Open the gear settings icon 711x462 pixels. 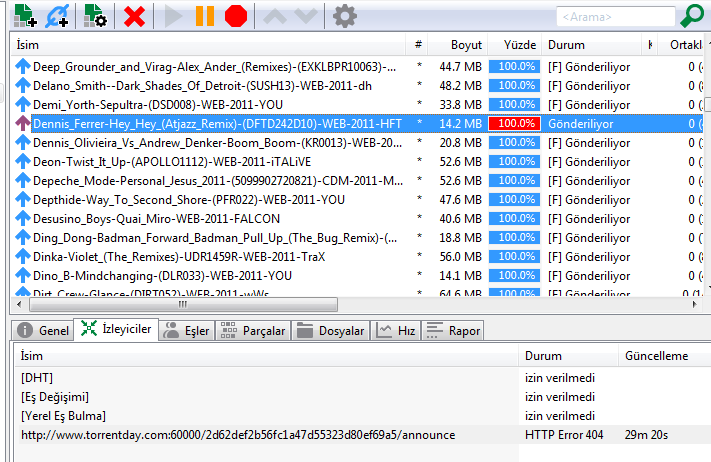(x=345, y=16)
